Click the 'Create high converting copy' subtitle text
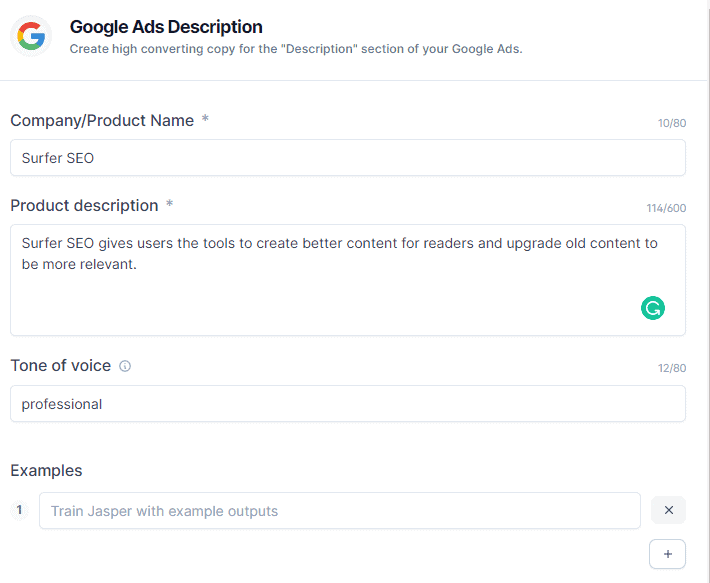710x583 pixels. [295, 49]
